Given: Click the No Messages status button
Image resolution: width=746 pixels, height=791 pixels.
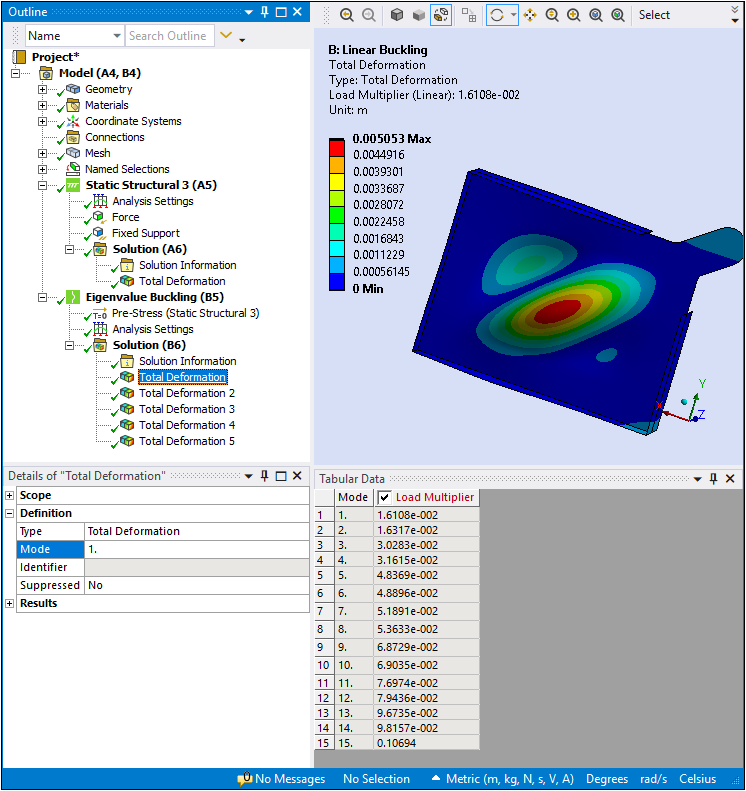Looking at the screenshot, I should click(x=281, y=779).
